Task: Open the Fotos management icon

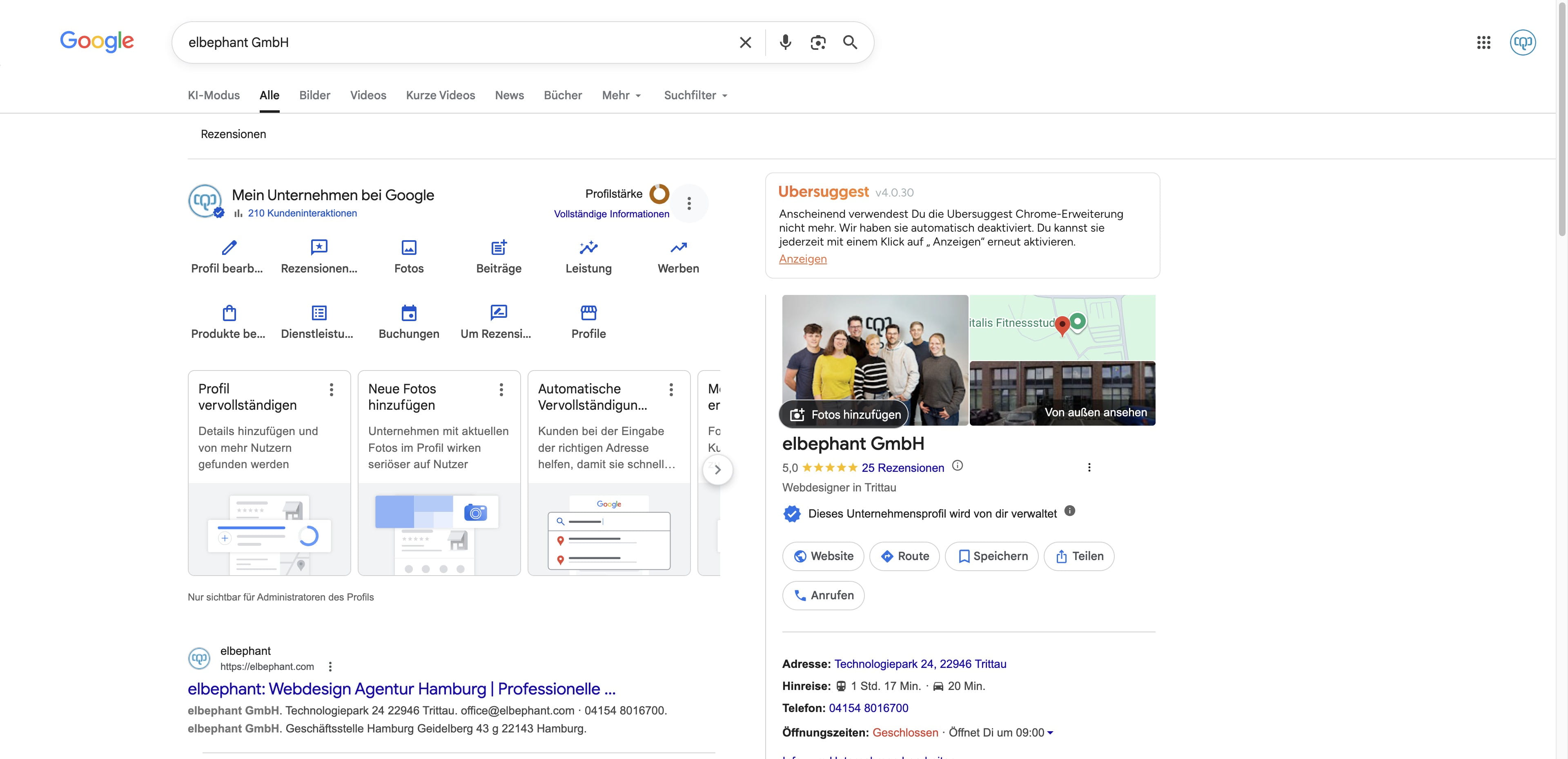Action: click(409, 247)
